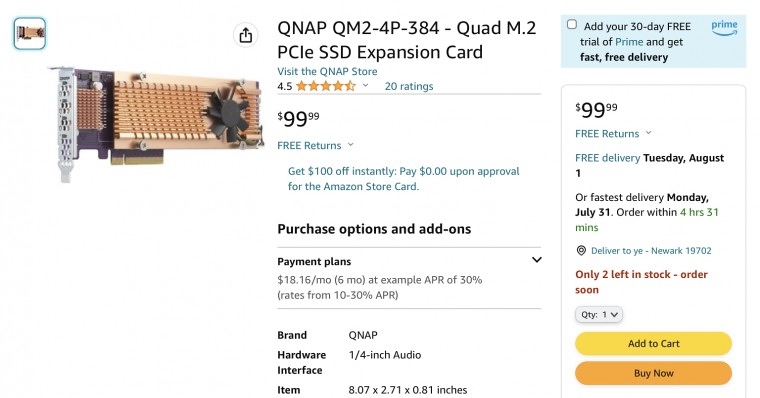Click the FREE delivery link in buy box
Image resolution: width=760 pixels, height=398 pixels.
607,158
